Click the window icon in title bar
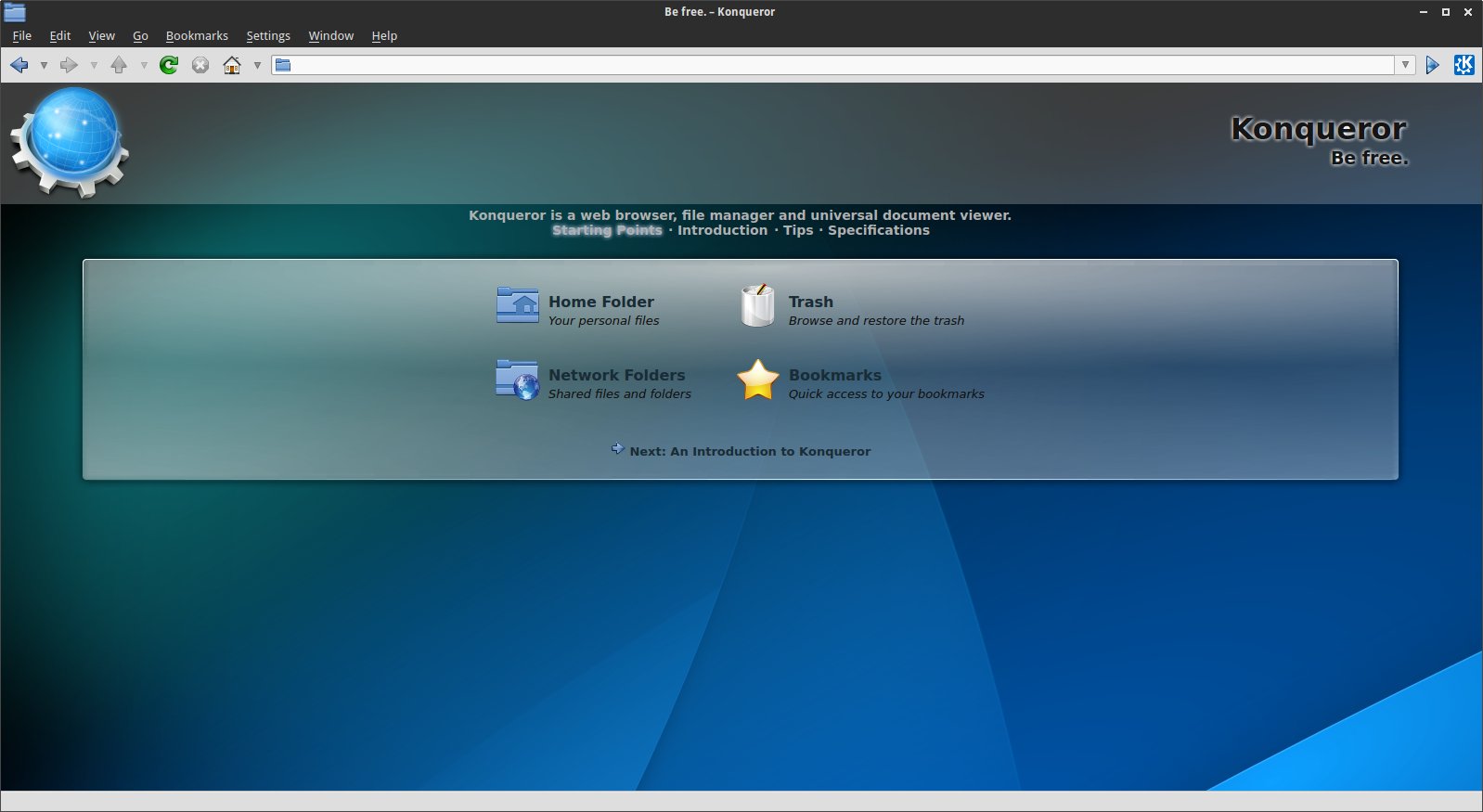 14,12
